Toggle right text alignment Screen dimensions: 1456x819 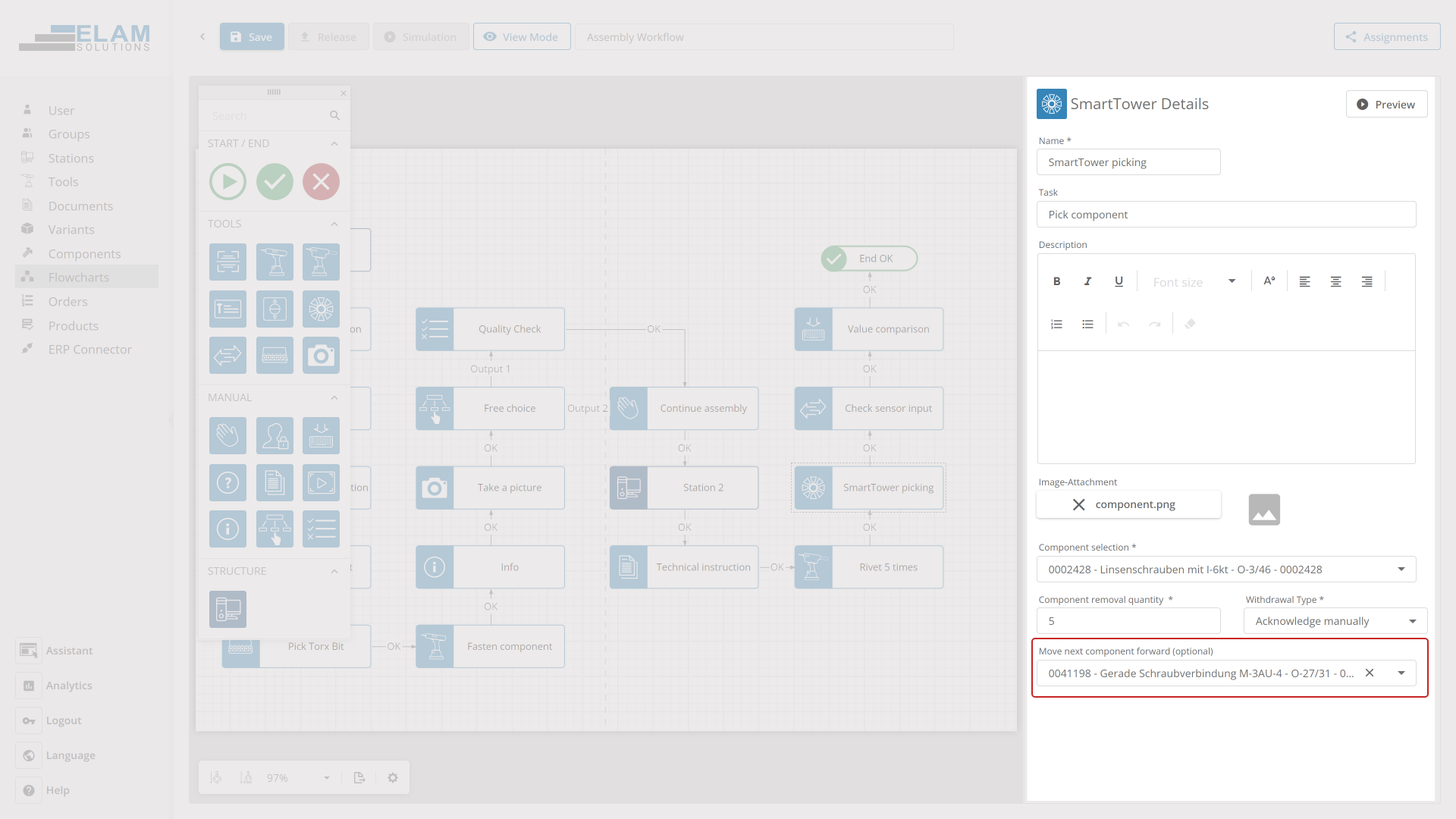click(x=1367, y=281)
